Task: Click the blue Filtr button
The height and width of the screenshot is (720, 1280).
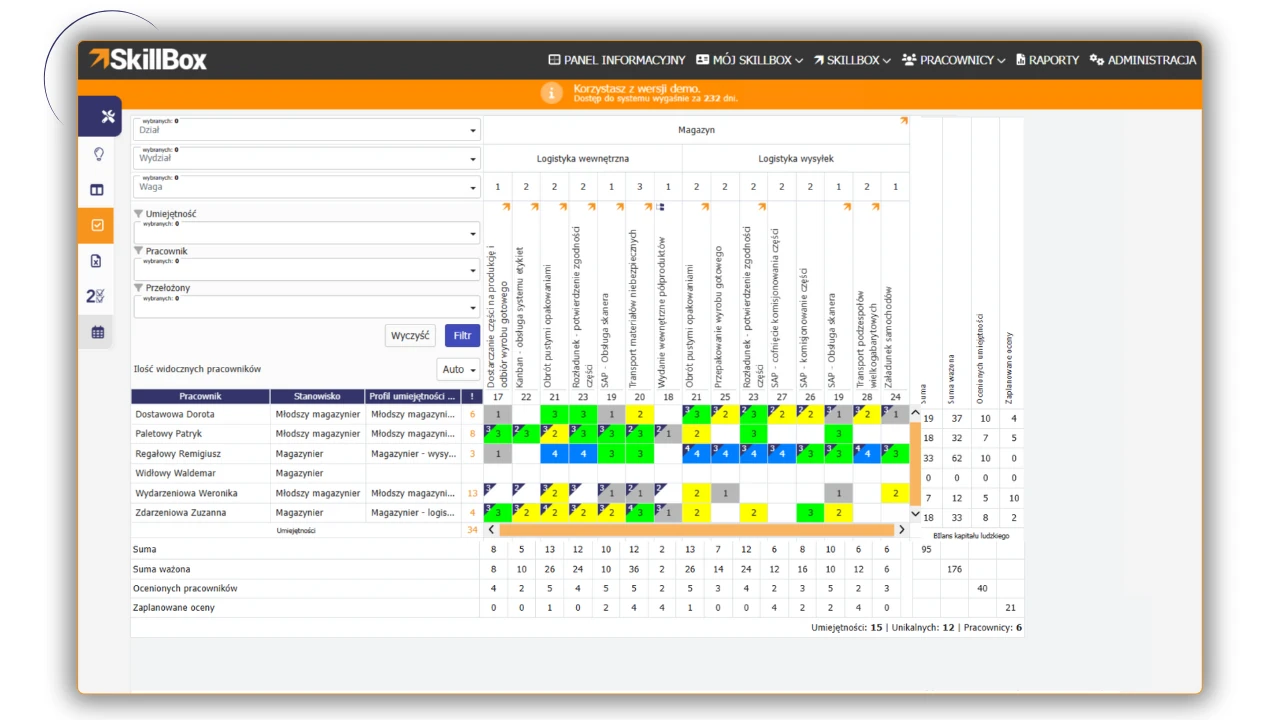Action: click(461, 336)
